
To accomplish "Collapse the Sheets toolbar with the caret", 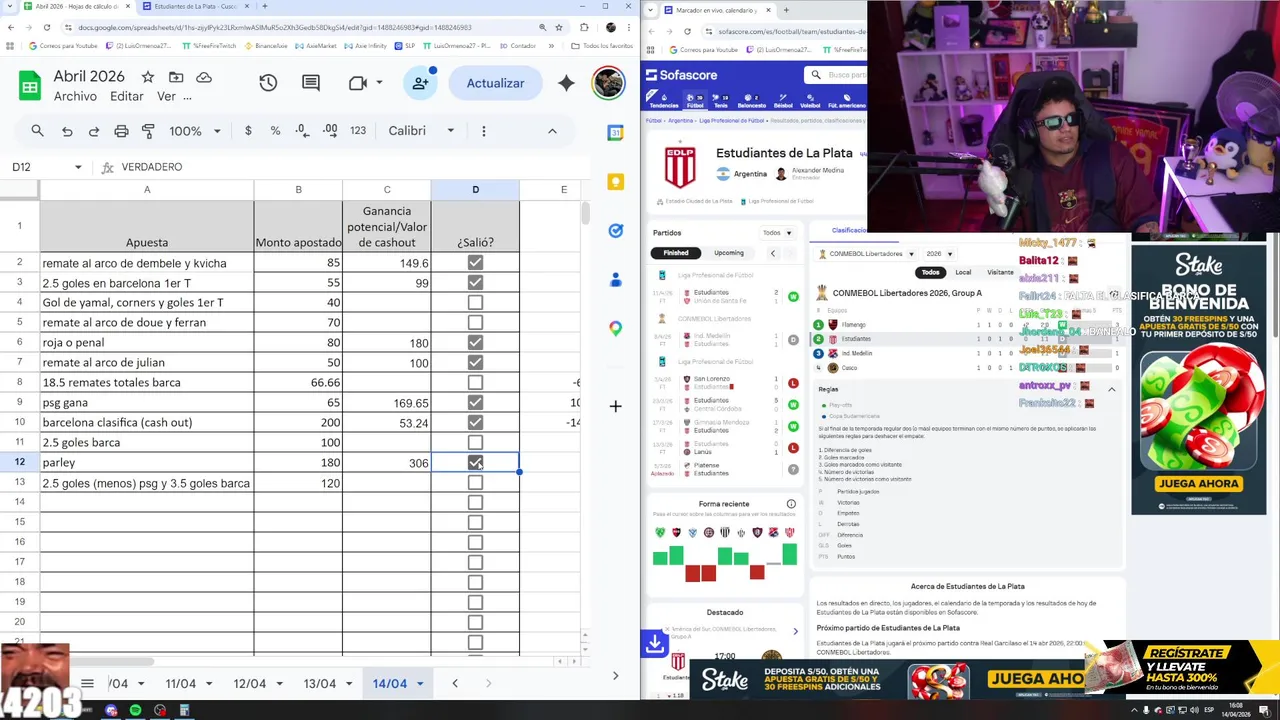I will pos(552,131).
